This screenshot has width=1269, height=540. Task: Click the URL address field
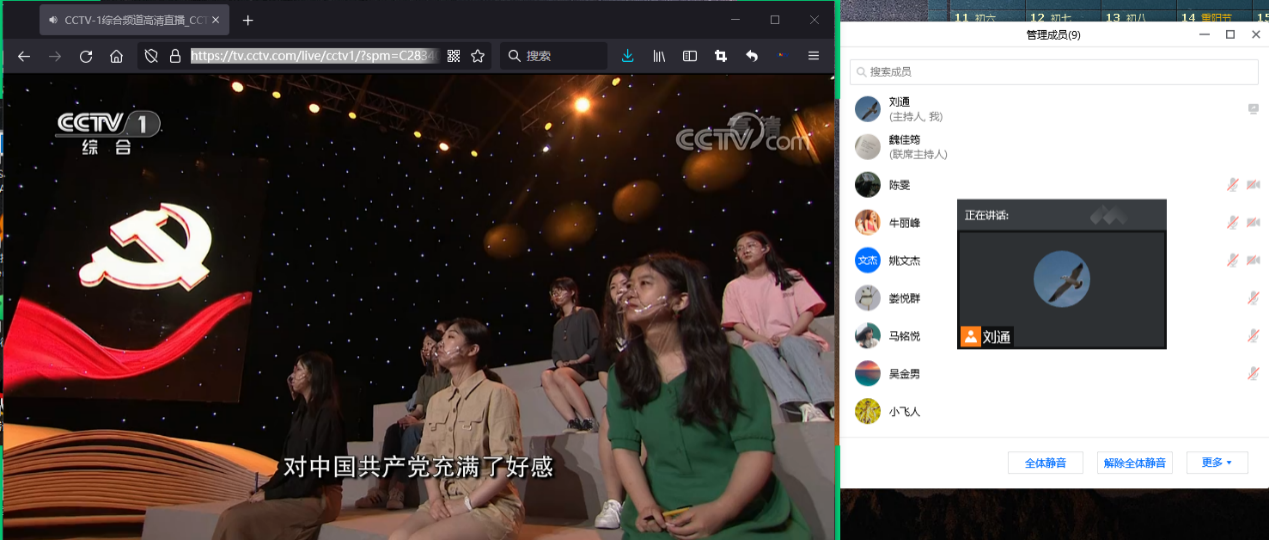click(x=313, y=56)
